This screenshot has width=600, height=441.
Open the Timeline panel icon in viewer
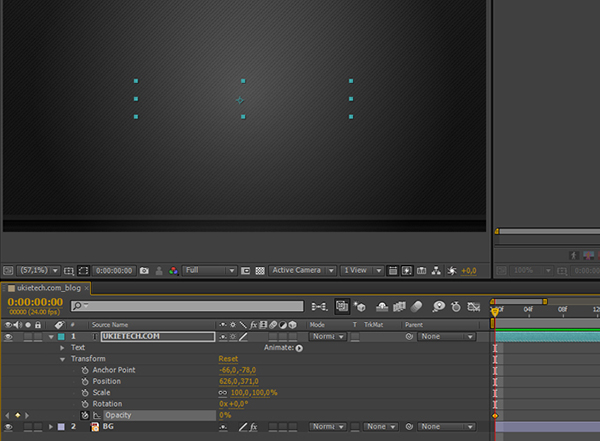(x=421, y=271)
